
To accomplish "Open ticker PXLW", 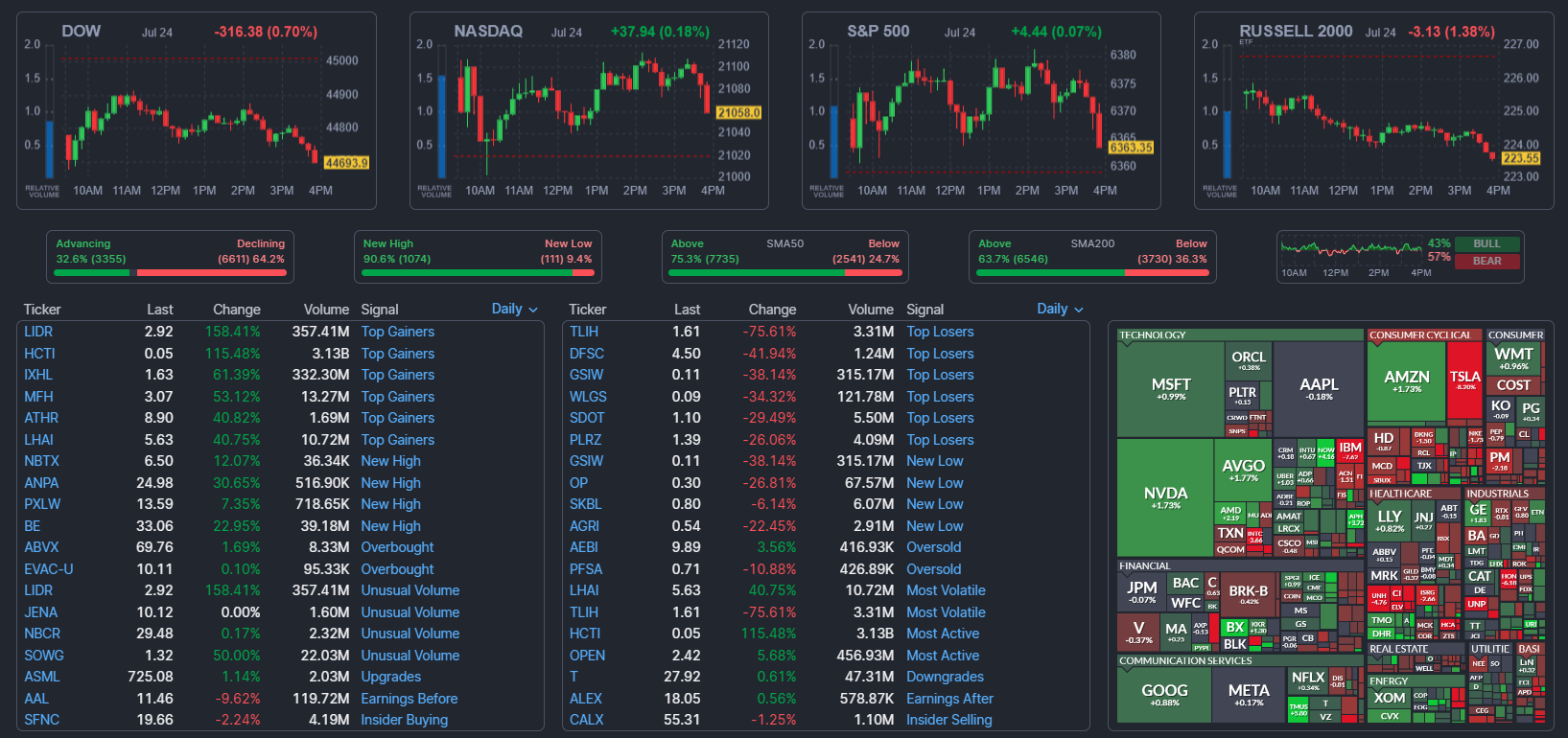I will pos(42,504).
